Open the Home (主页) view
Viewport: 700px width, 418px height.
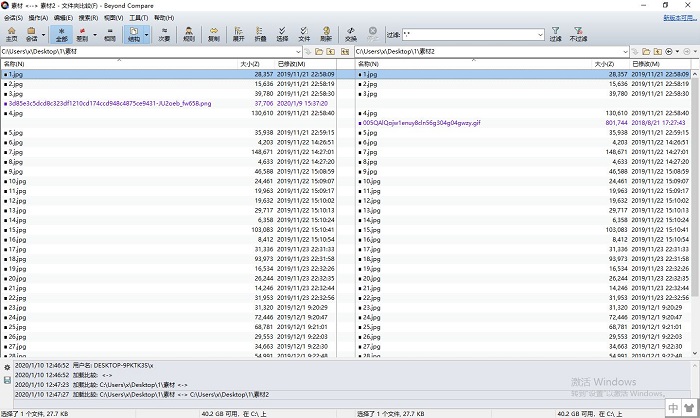(x=12, y=34)
